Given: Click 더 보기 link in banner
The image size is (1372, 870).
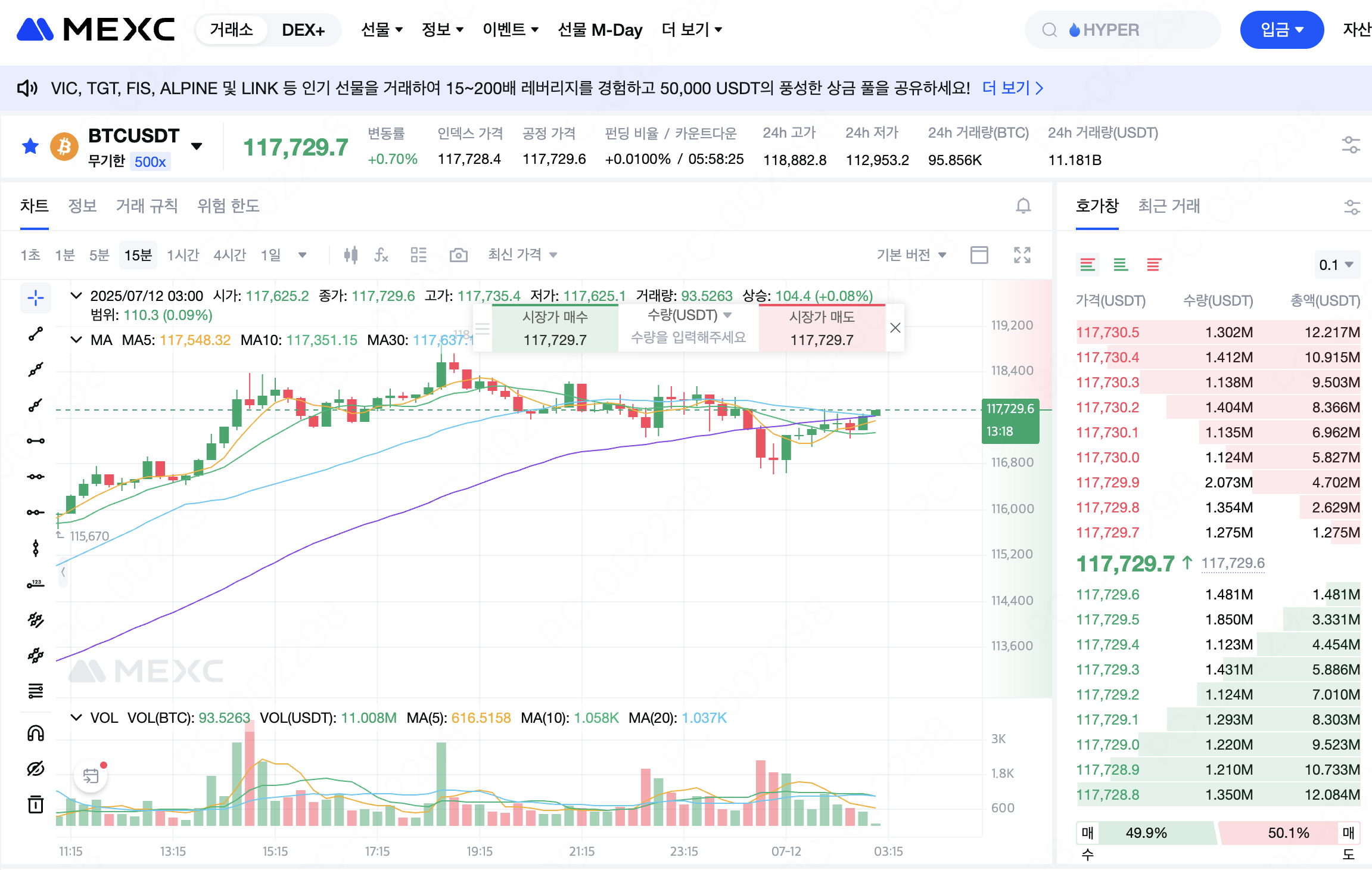Looking at the screenshot, I should point(1013,88).
